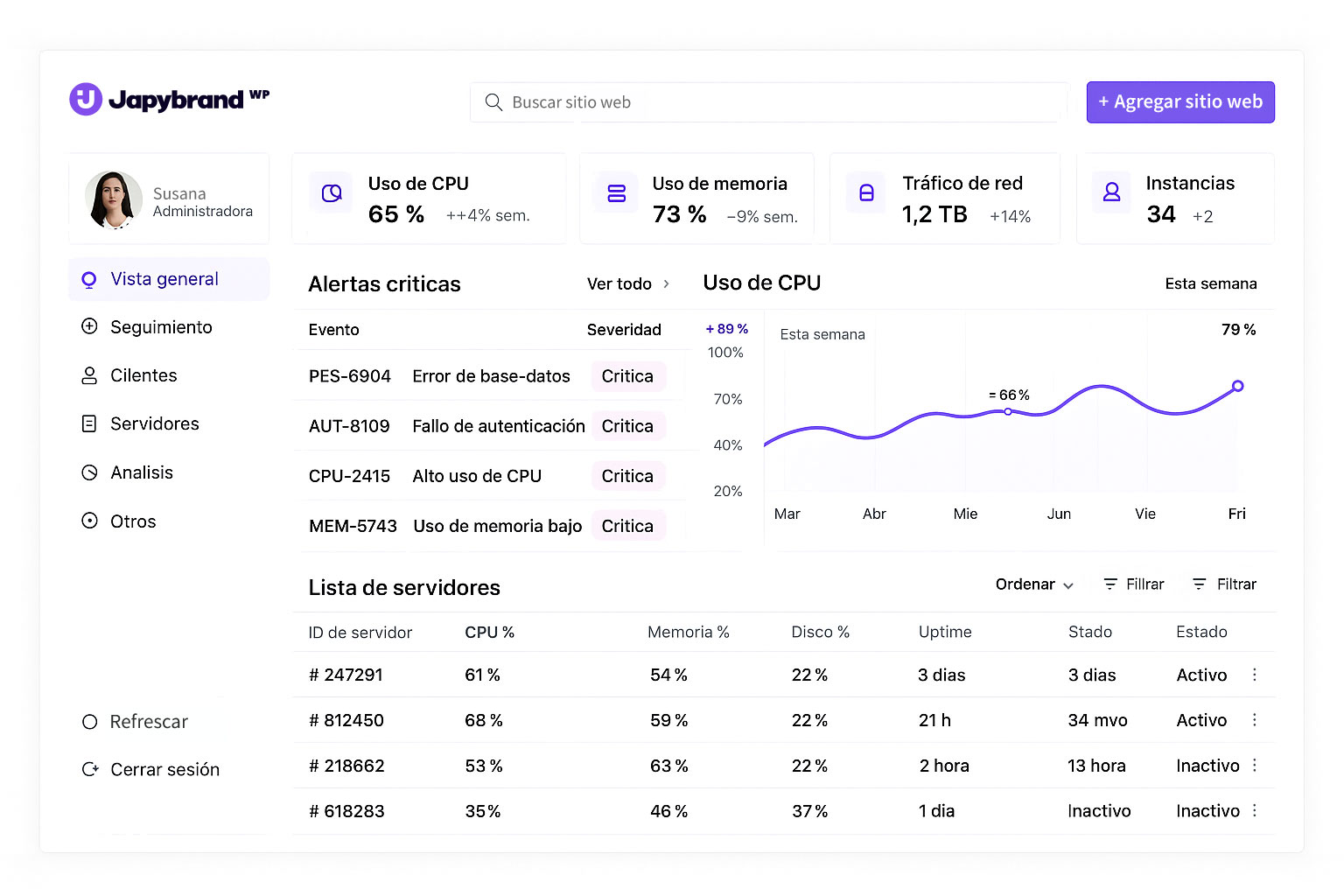Select the Esta semana view
The height and width of the screenshot is (896, 1344).
point(1211,283)
